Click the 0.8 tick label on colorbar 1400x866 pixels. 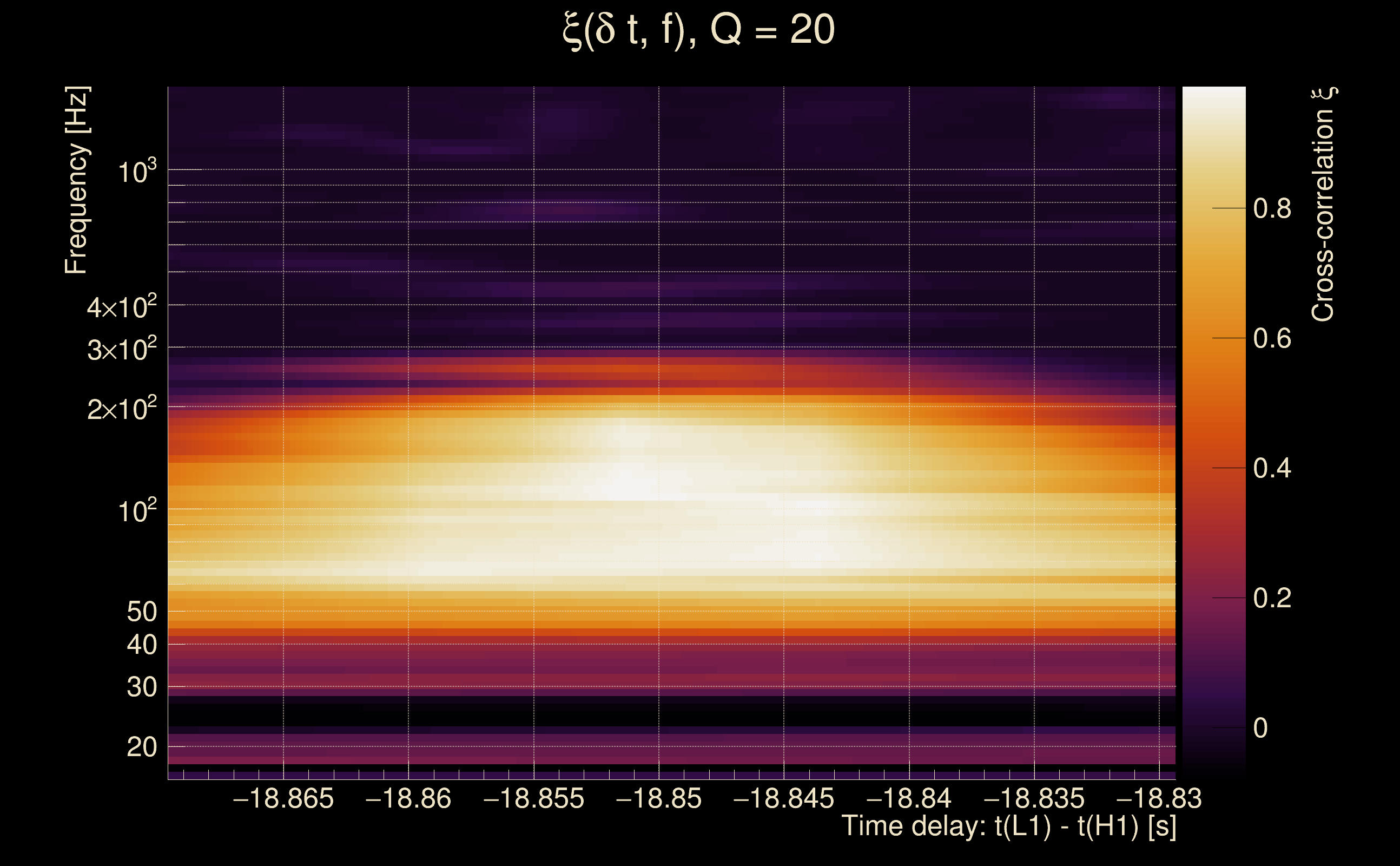tap(1272, 208)
